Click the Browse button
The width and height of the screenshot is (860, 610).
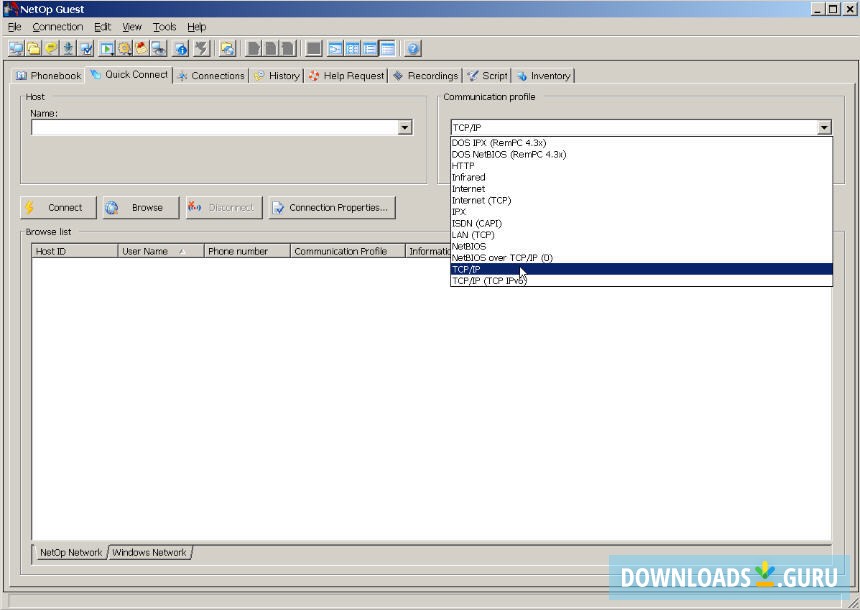[x=141, y=207]
